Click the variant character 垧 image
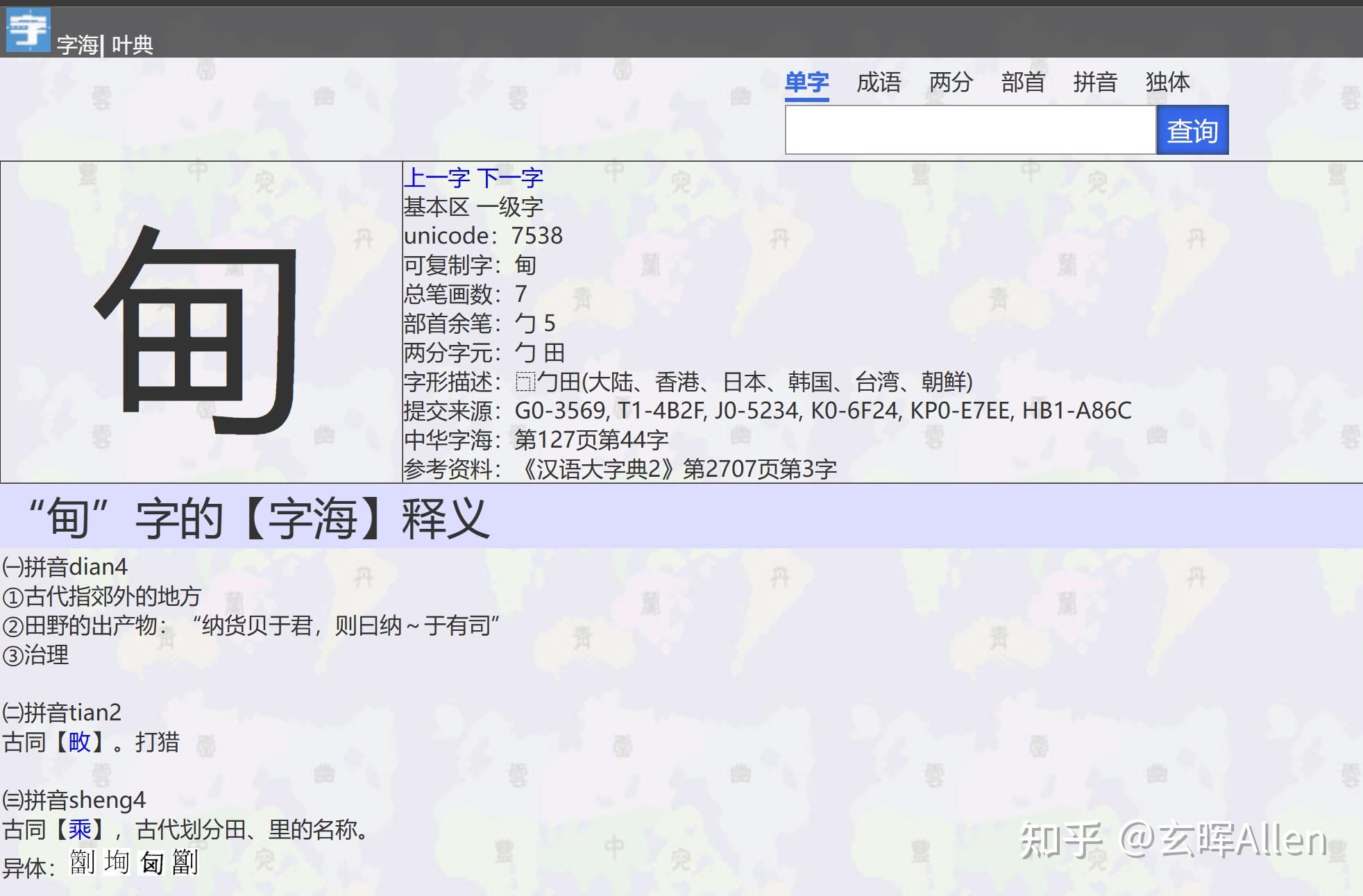The height and width of the screenshot is (896, 1363). coord(116,864)
